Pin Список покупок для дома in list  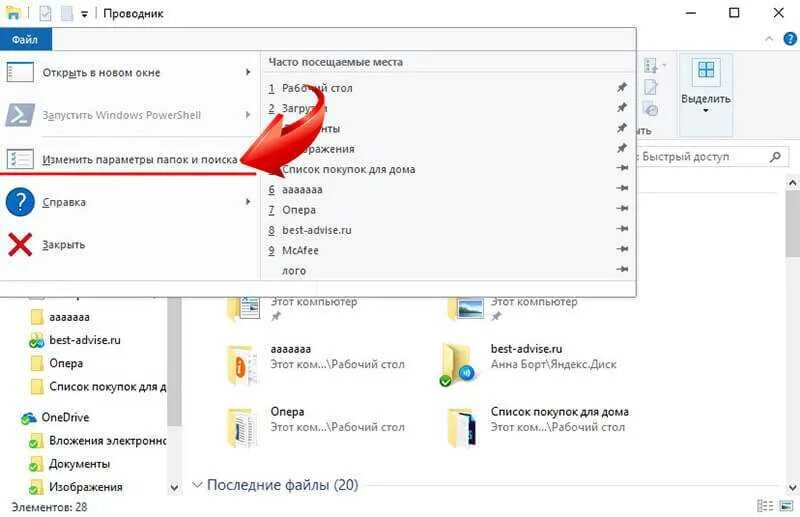pos(622,168)
